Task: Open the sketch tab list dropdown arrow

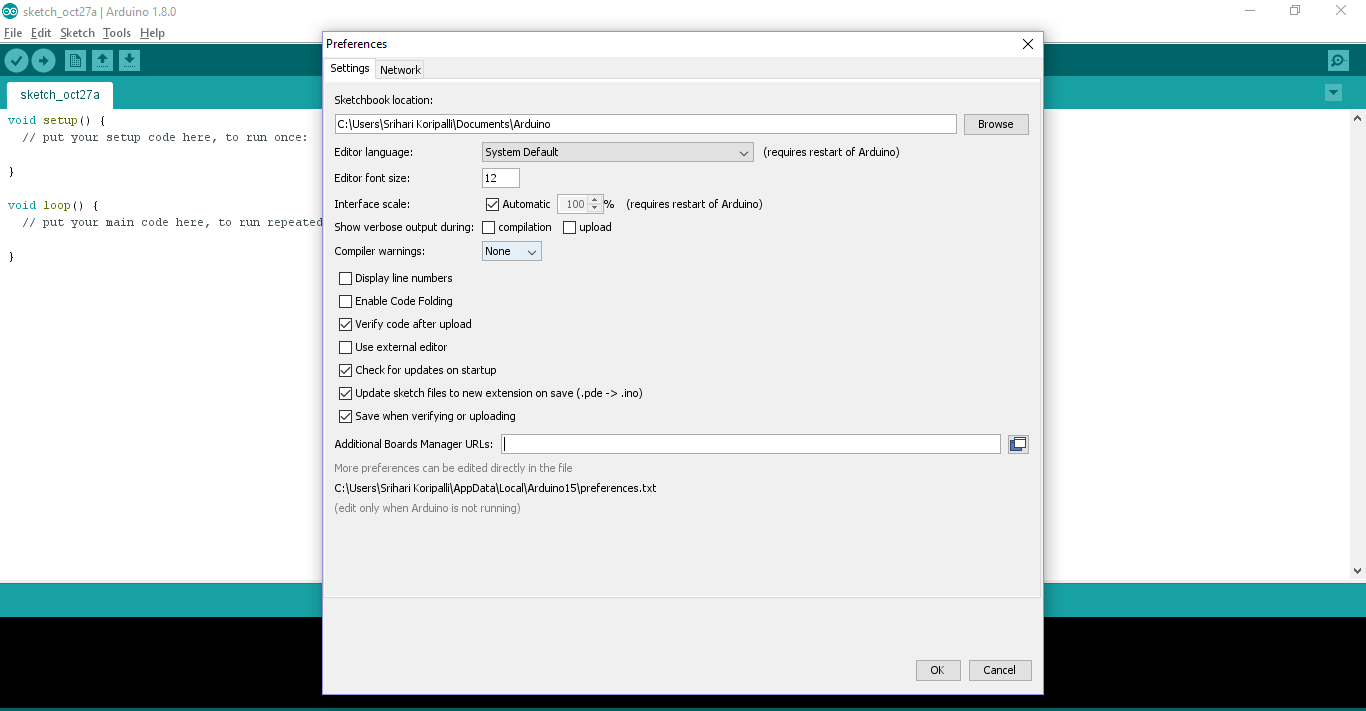Action: pyautogui.click(x=1333, y=92)
